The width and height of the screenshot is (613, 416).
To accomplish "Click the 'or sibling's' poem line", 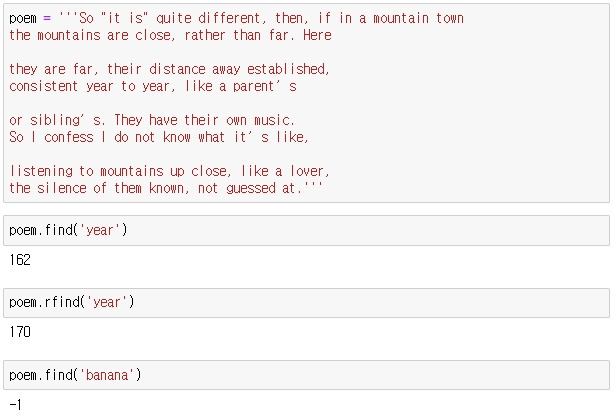I will pyautogui.click(x=152, y=120).
